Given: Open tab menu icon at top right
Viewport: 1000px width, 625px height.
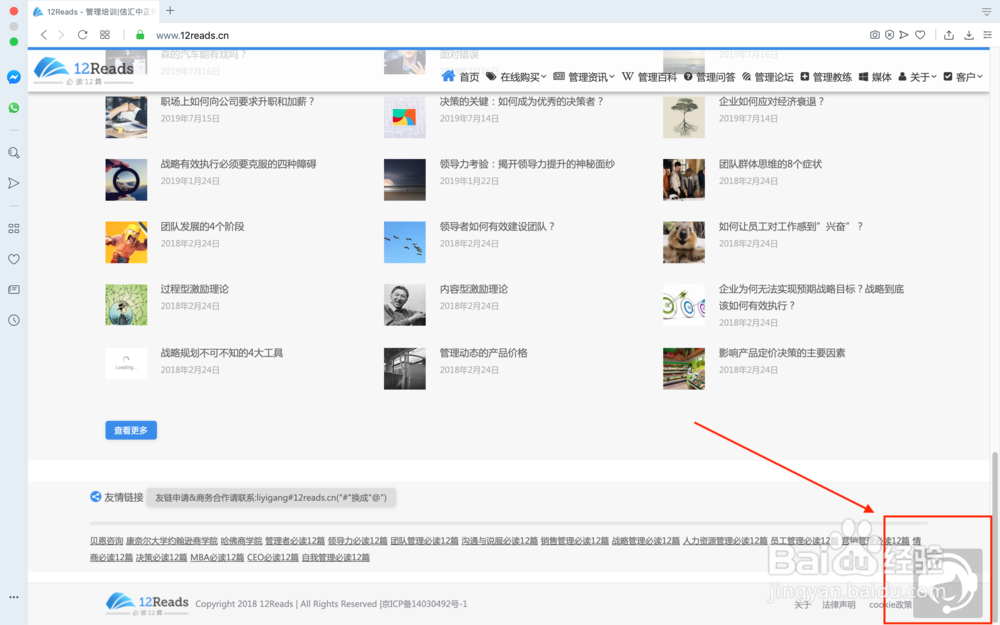Looking at the screenshot, I should (987, 11).
